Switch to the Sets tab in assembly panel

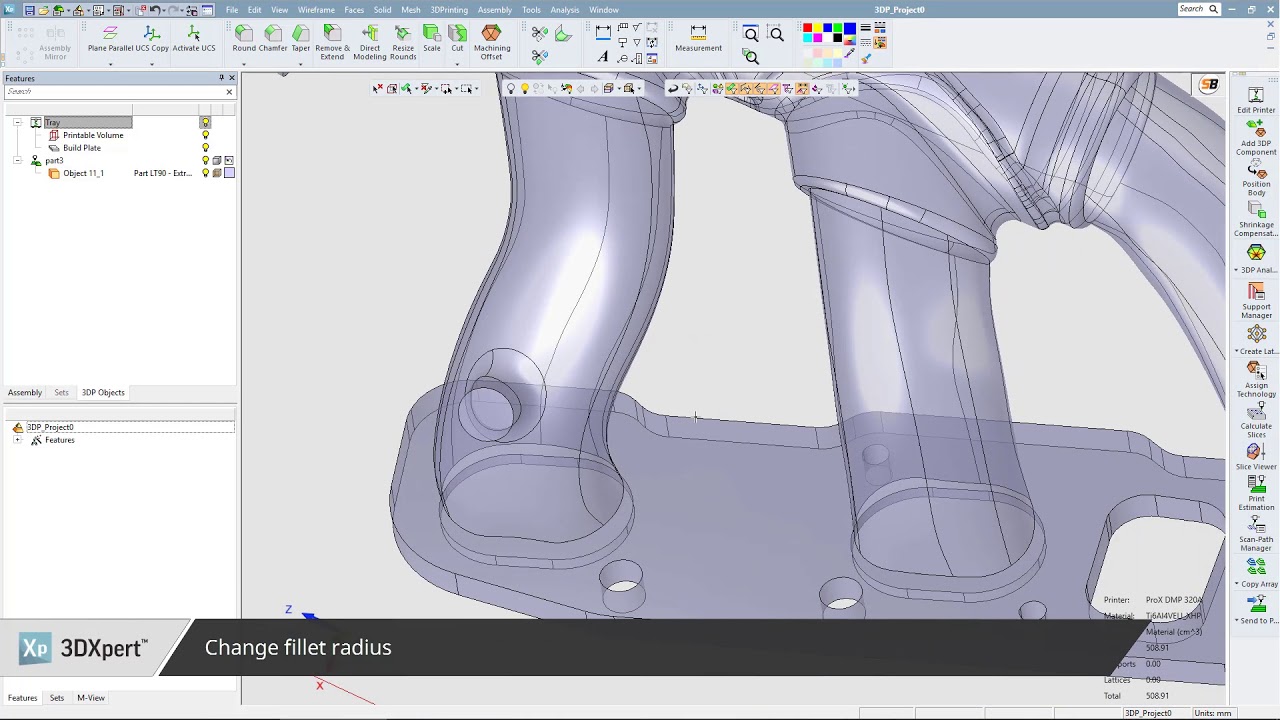pyautogui.click(x=61, y=393)
